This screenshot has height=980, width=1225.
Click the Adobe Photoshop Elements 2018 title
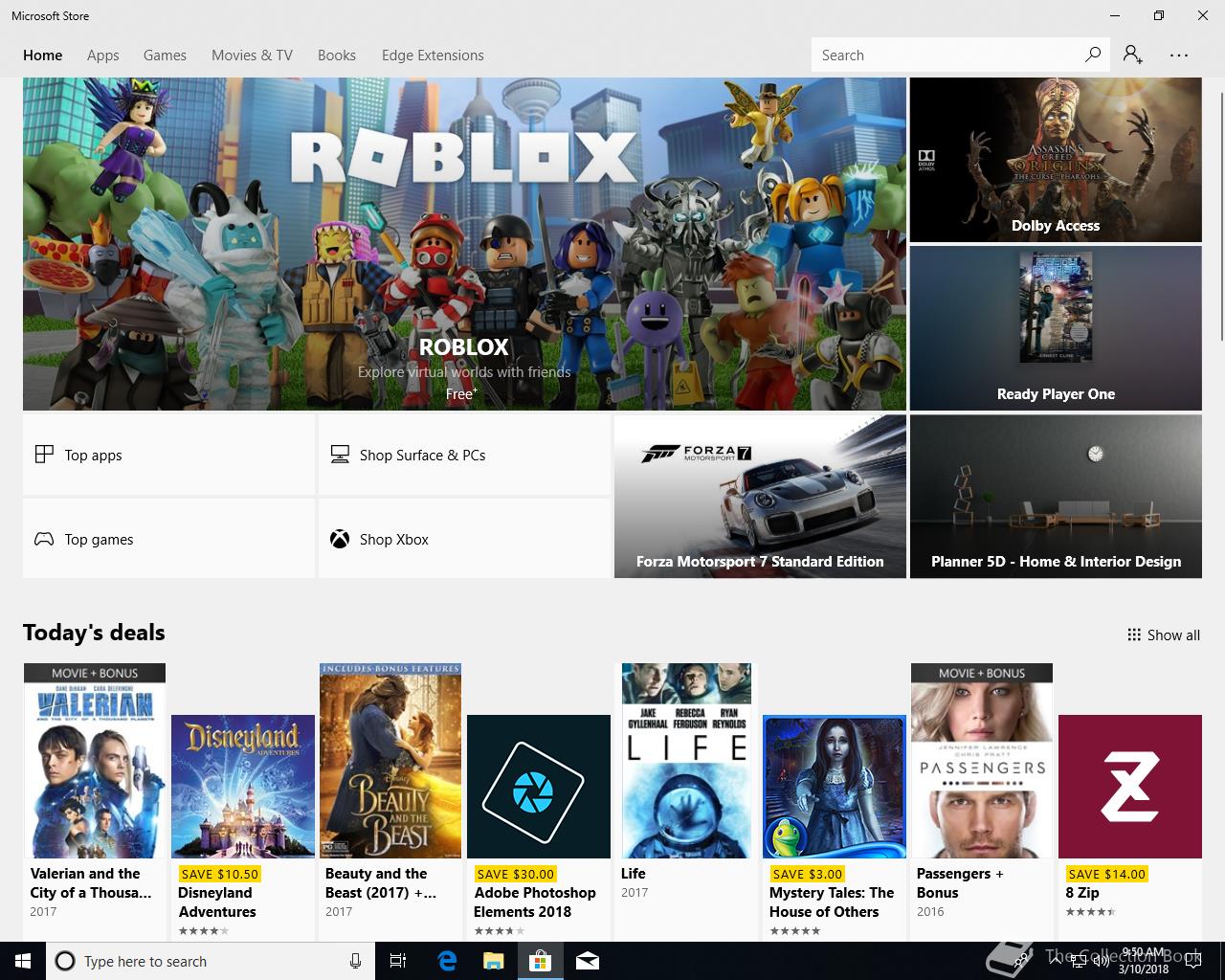535,902
